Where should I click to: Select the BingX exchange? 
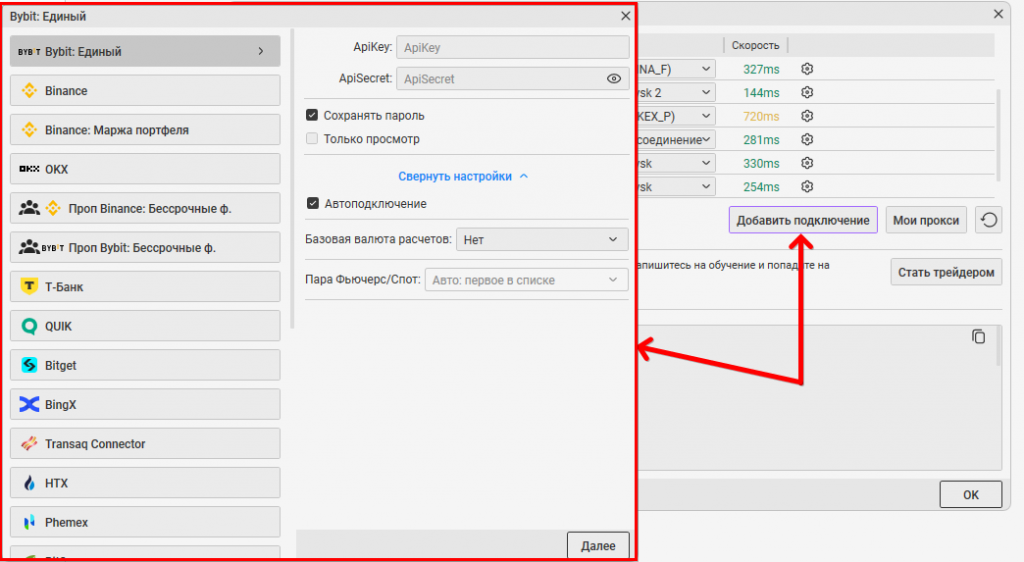tap(145, 403)
